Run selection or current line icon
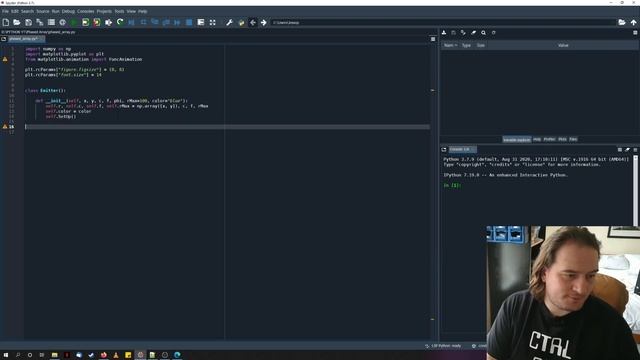The image size is (640, 360). (108, 22)
